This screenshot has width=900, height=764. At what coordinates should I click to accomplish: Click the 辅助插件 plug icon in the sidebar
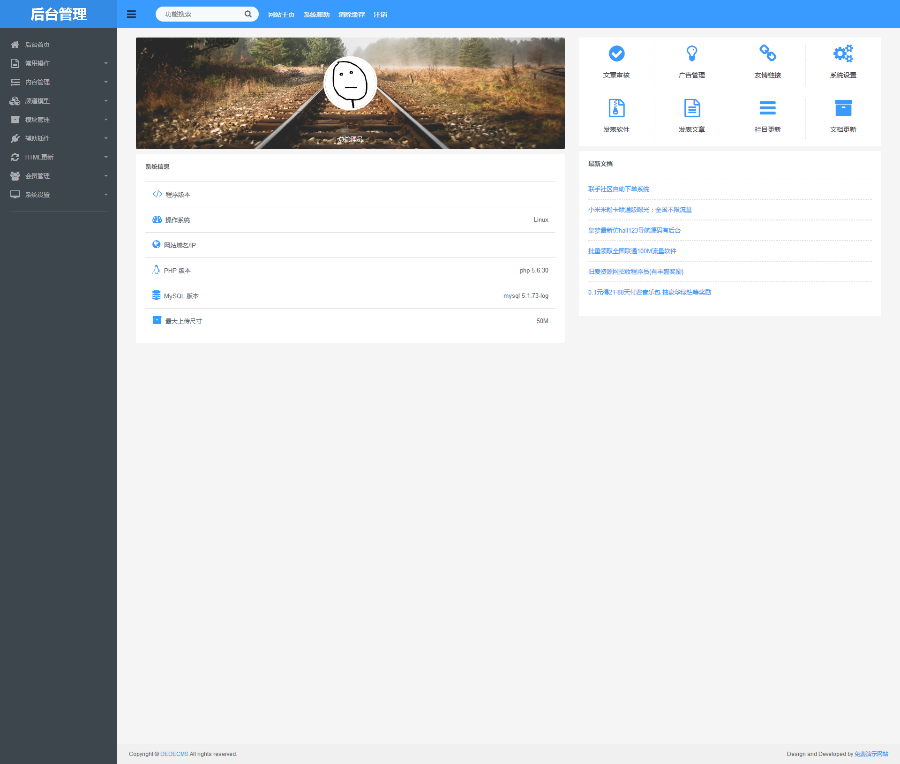[x=15, y=138]
